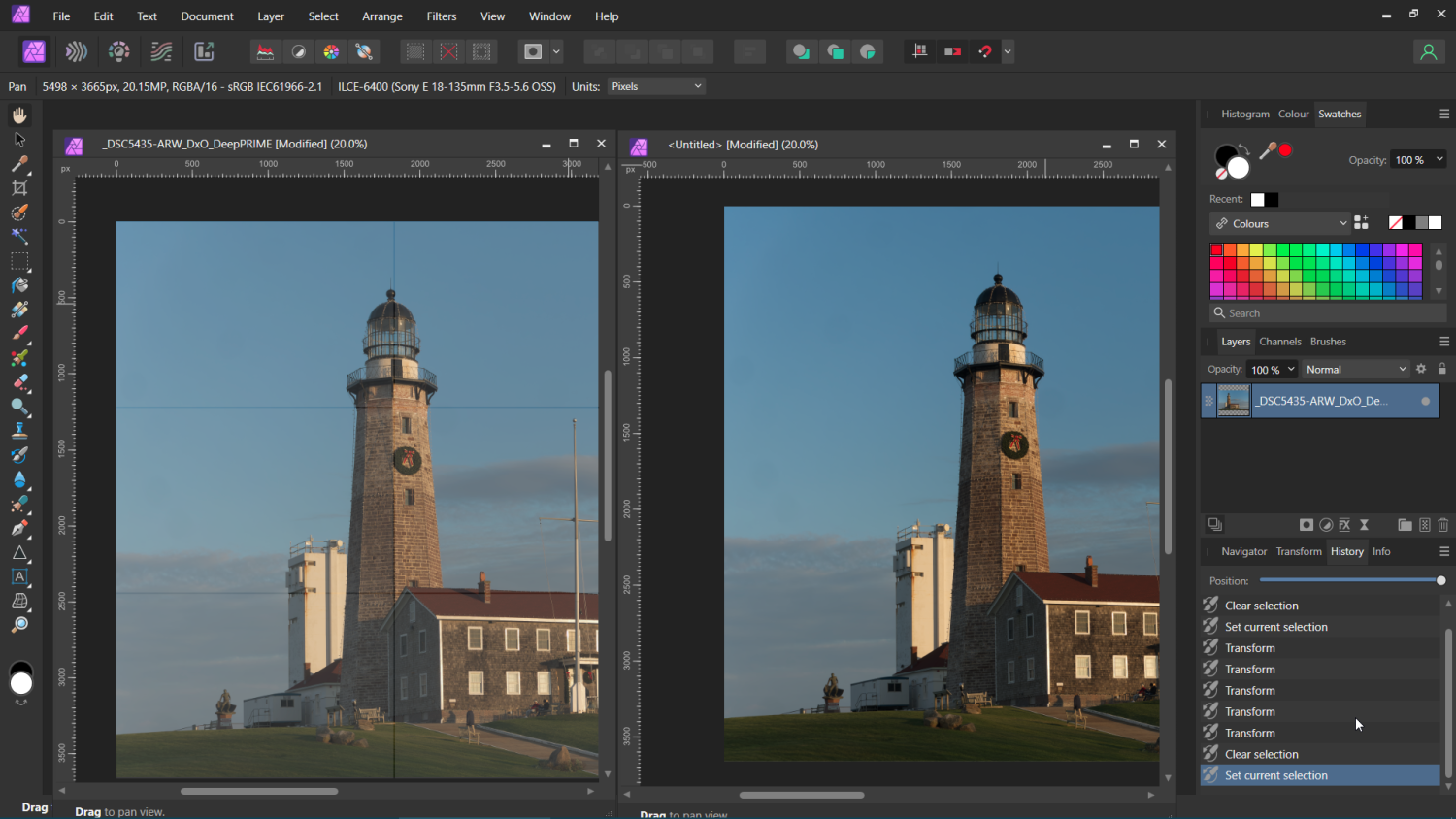Toggle snapping magnet in toolbar
This screenshot has height=819, width=1456.
(x=985, y=51)
